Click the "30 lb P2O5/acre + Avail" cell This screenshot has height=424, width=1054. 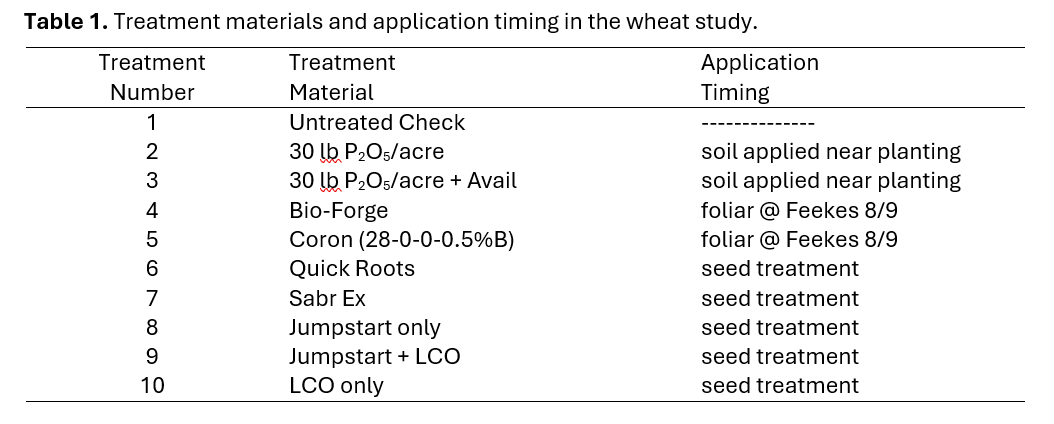tap(403, 181)
